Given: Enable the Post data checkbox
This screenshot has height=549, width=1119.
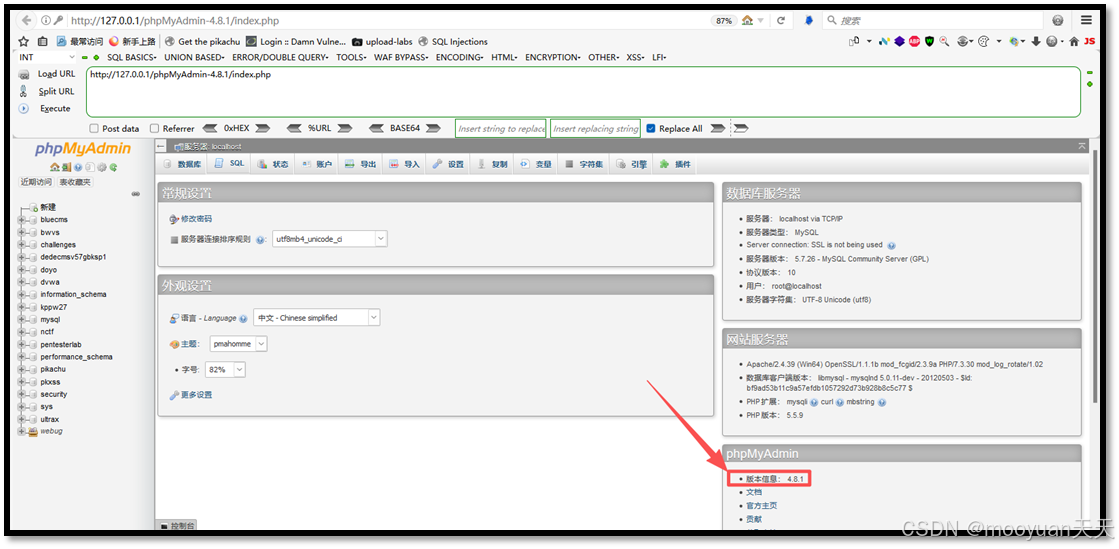Looking at the screenshot, I should point(93,129).
